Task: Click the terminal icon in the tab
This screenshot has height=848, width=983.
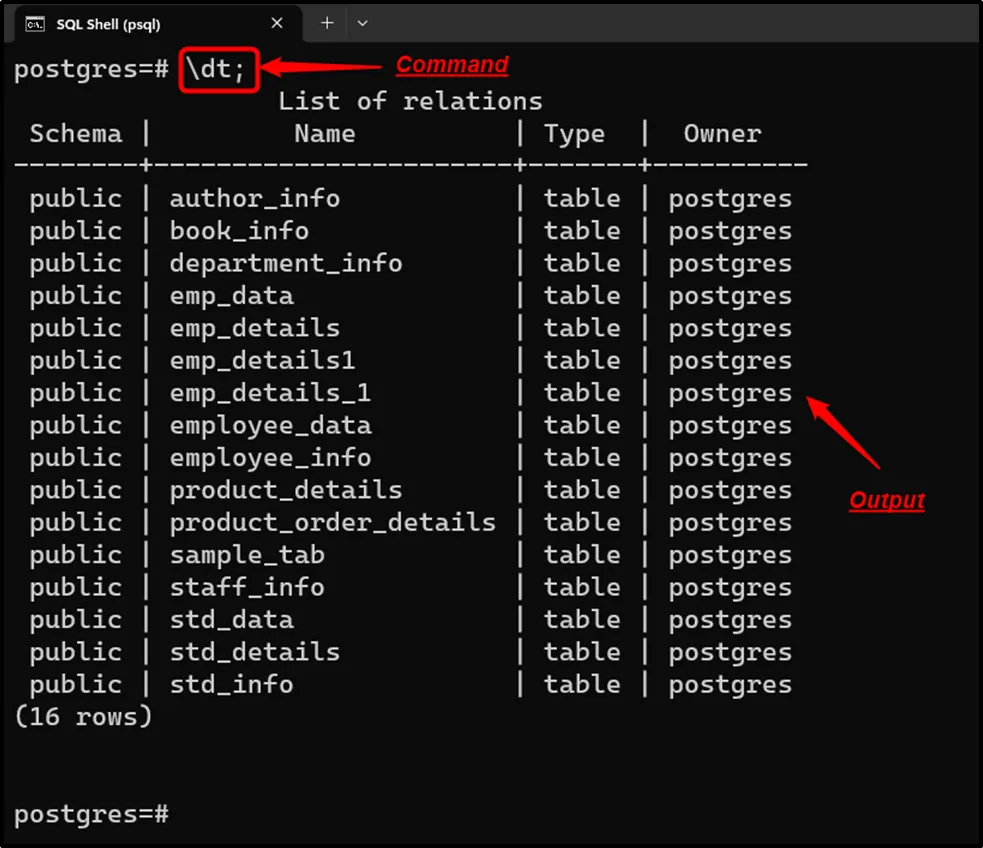Action: tap(34, 23)
